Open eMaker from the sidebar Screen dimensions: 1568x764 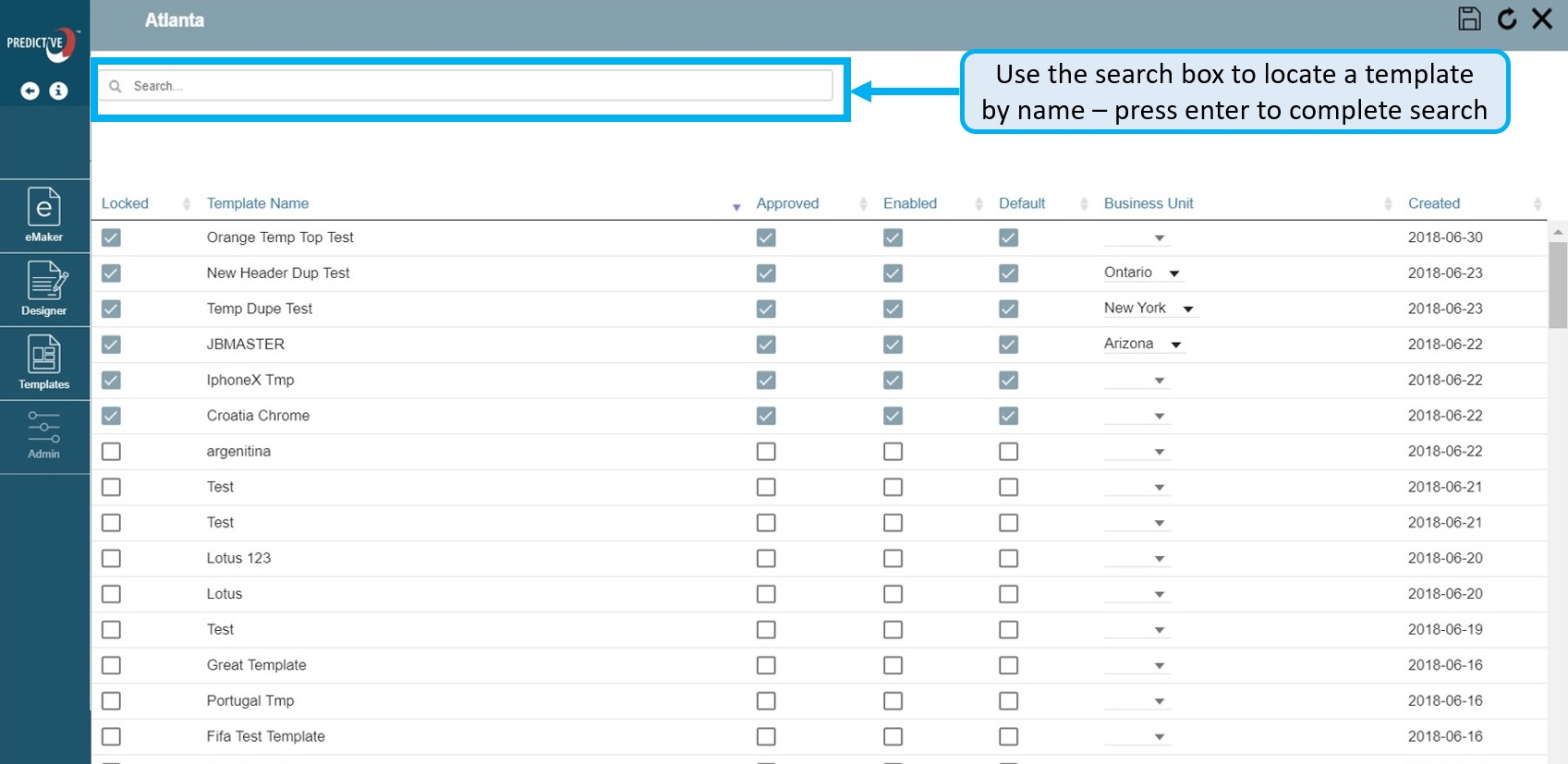(x=44, y=215)
